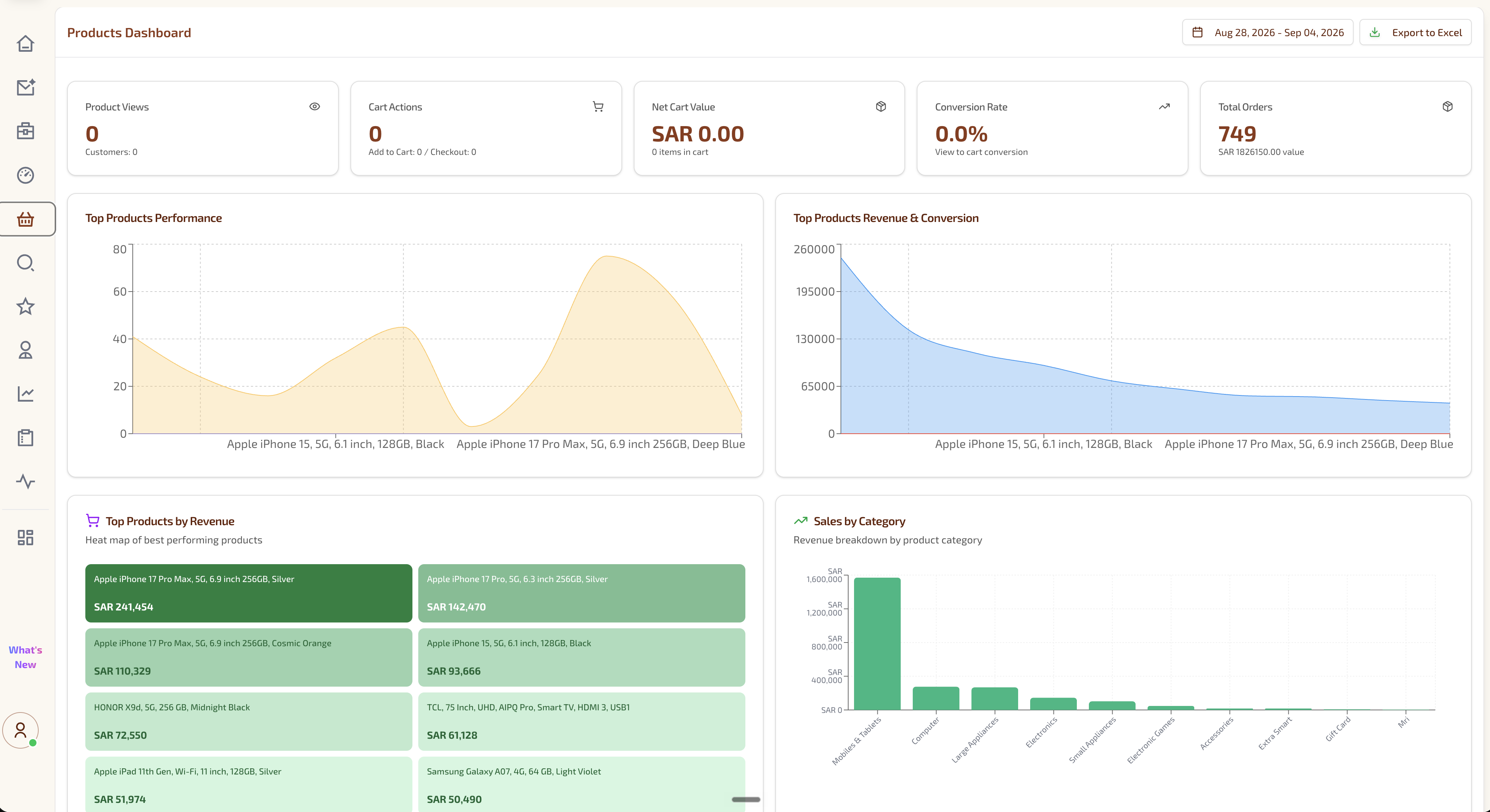Click the green trend icon beside Sales by Category
Image resolution: width=1490 pixels, height=812 pixels.
[x=800, y=521]
